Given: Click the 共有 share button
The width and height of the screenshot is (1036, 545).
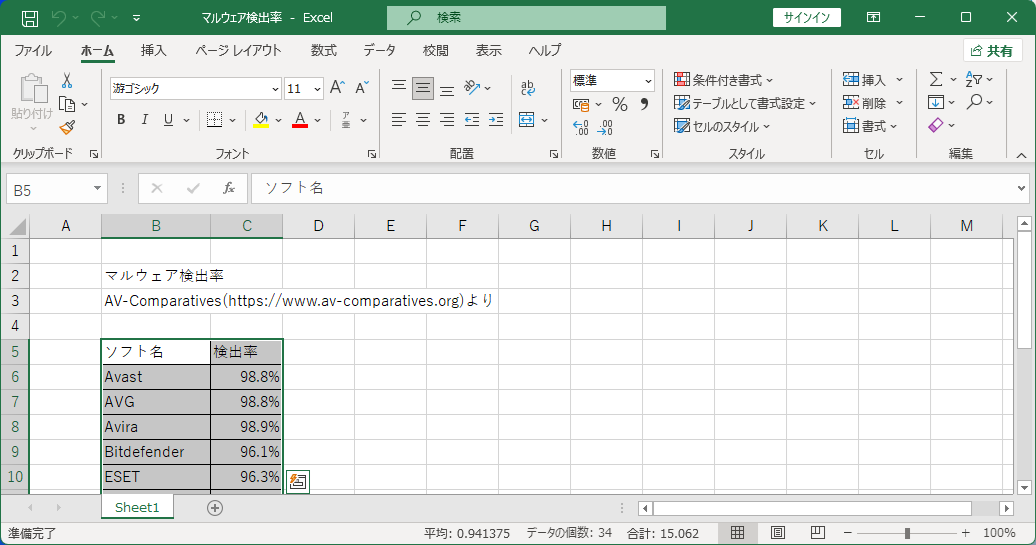Looking at the screenshot, I should point(992,51).
